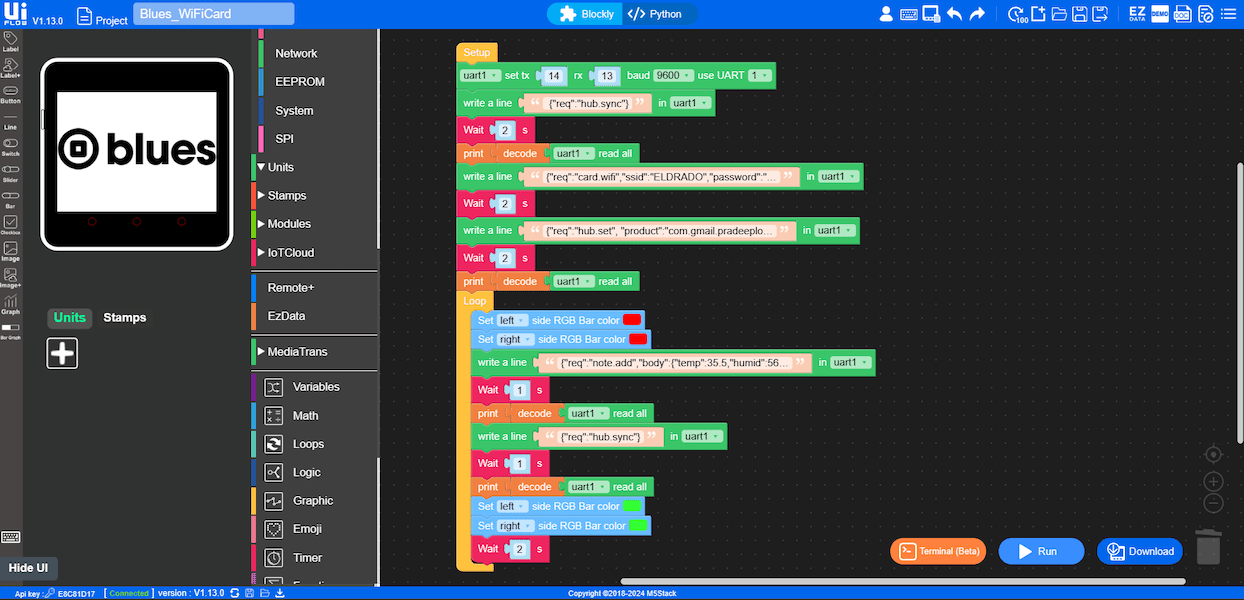Click the keyboard icon in top toolbar
Viewport: 1244px width, 600px height.
tap(909, 14)
